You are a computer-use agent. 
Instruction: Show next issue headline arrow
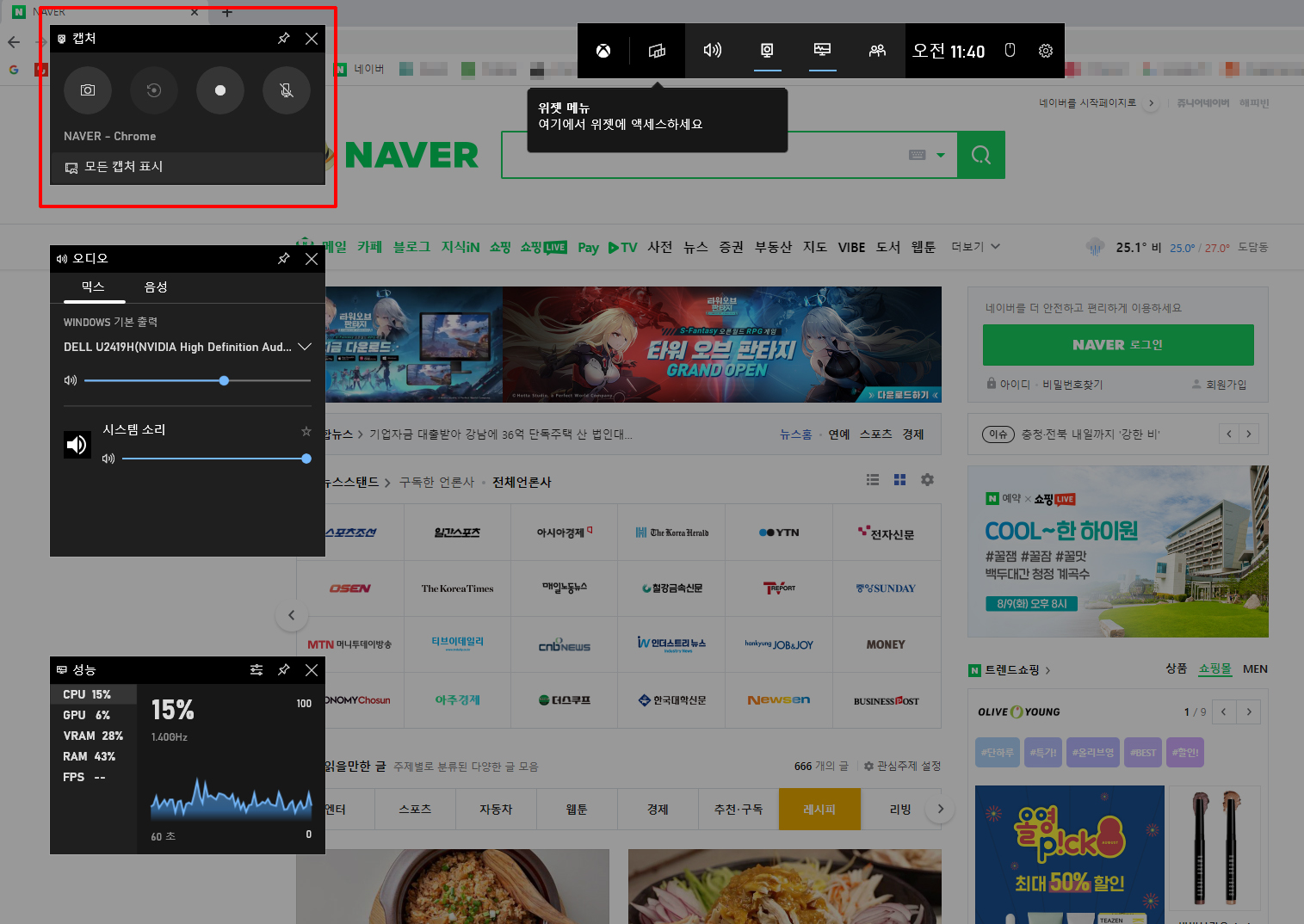1249,434
